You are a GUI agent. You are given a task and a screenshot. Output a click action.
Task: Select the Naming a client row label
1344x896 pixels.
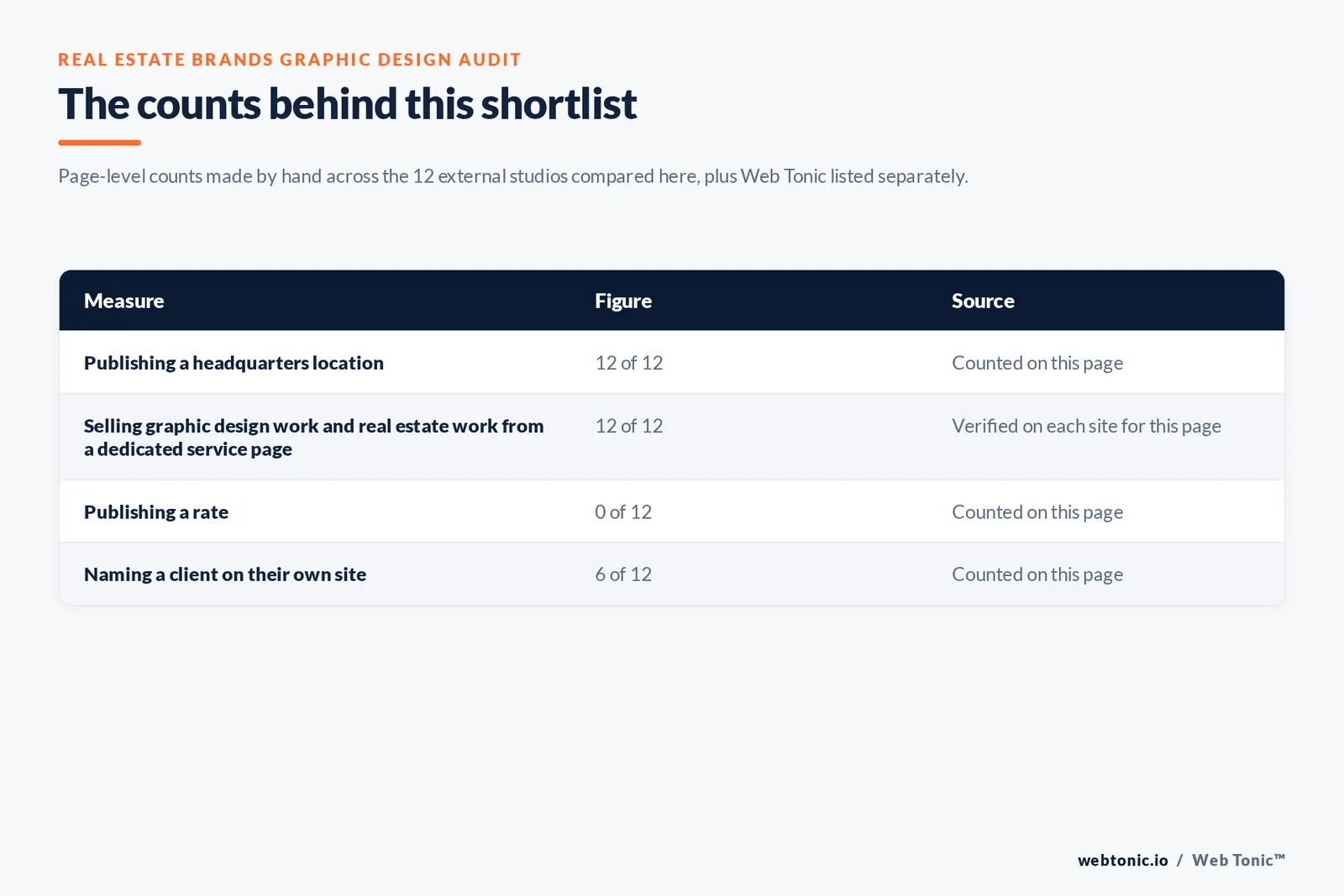[225, 574]
